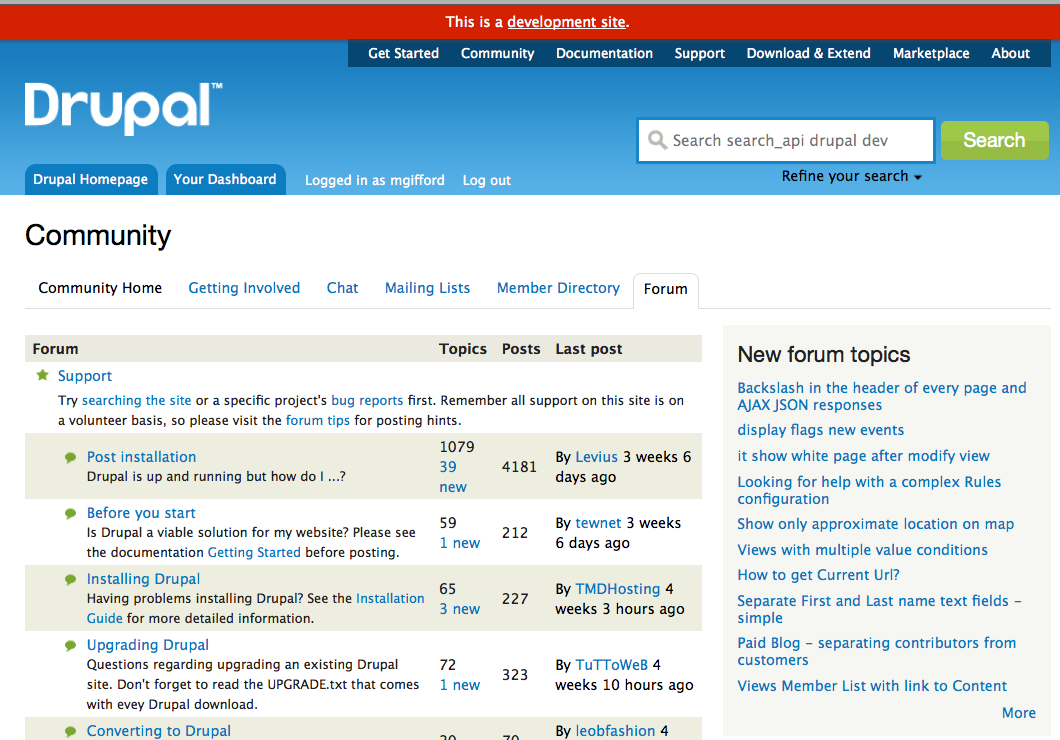Follow the bug reports link
Screen dimensions: 1060x740
tap(367, 401)
